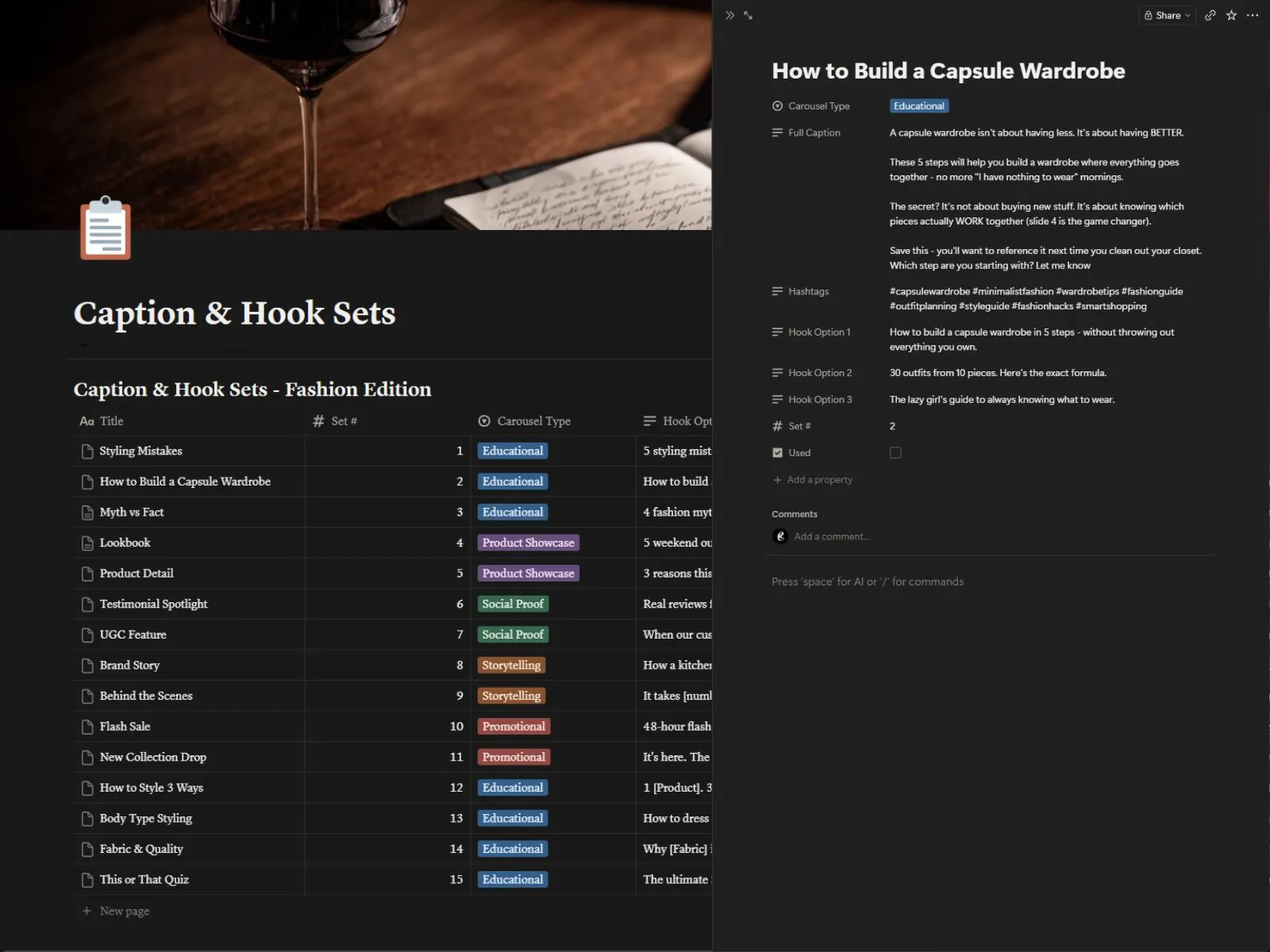The height and width of the screenshot is (952, 1270).
Task: Close the side peek panel with double chevron
Action: click(x=729, y=15)
